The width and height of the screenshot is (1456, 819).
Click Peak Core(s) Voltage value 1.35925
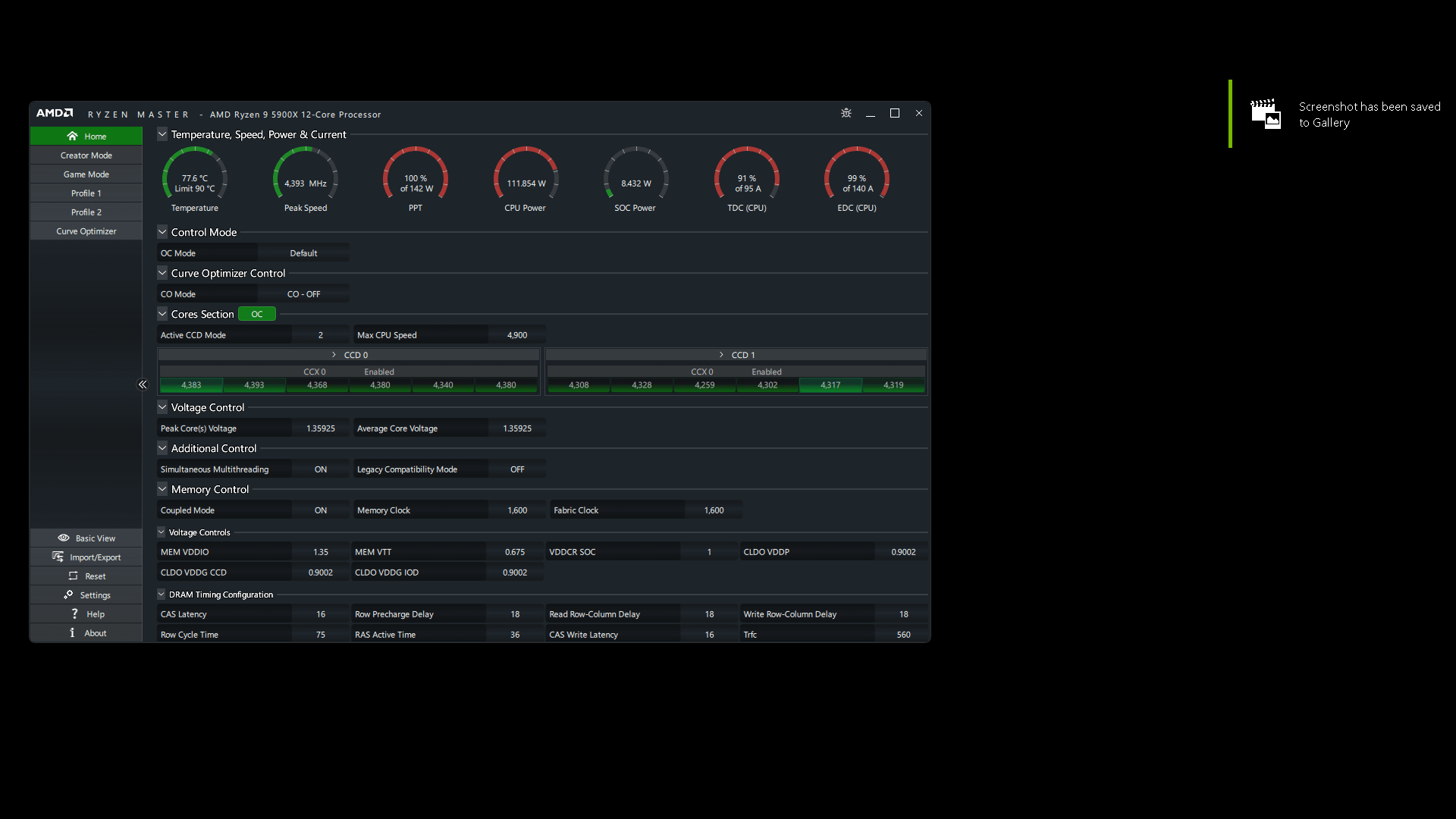(x=321, y=428)
